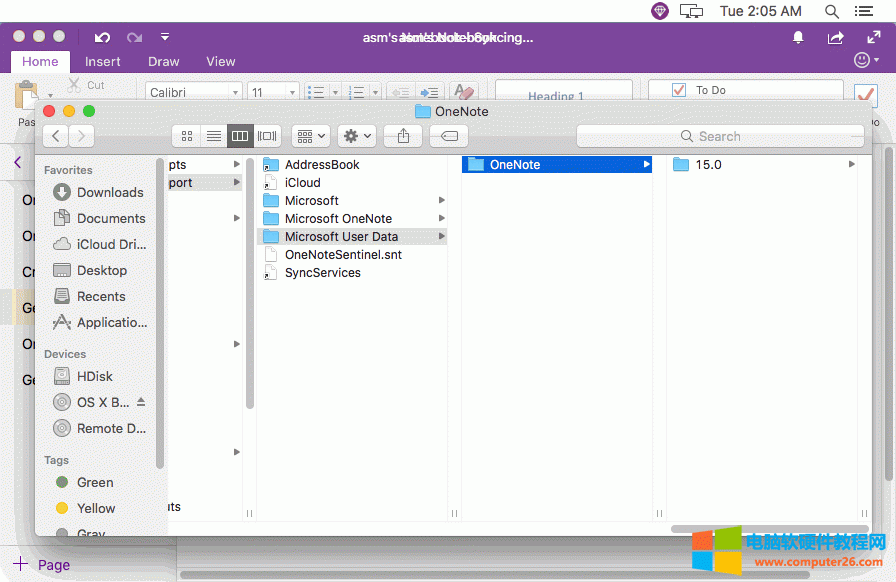The width and height of the screenshot is (896, 582).
Task: Click inside the Finder search field
Action: 720,136
